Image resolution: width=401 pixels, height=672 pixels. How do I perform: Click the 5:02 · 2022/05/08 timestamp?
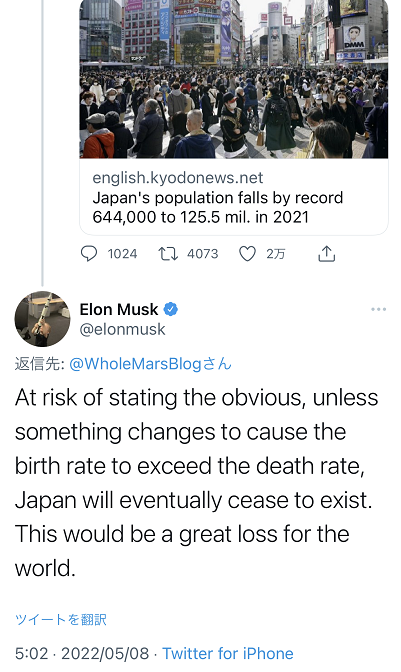(x=82, y=654)
